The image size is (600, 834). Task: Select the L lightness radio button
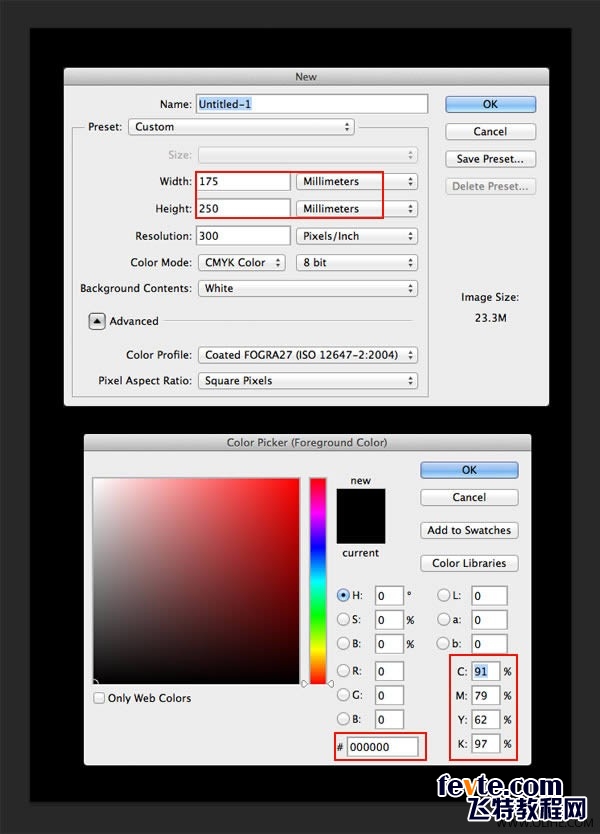point(443,595)
